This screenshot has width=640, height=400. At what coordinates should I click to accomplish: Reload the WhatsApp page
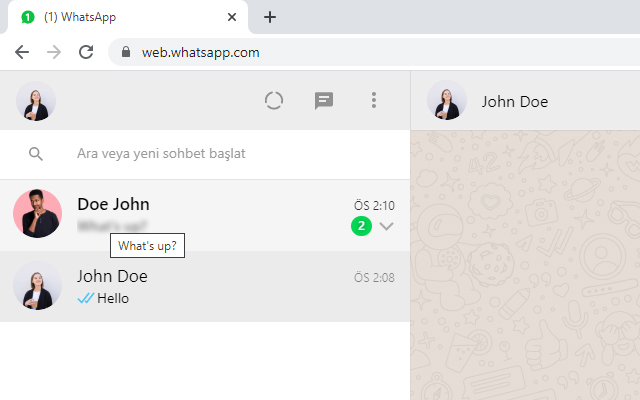[86, 52]
